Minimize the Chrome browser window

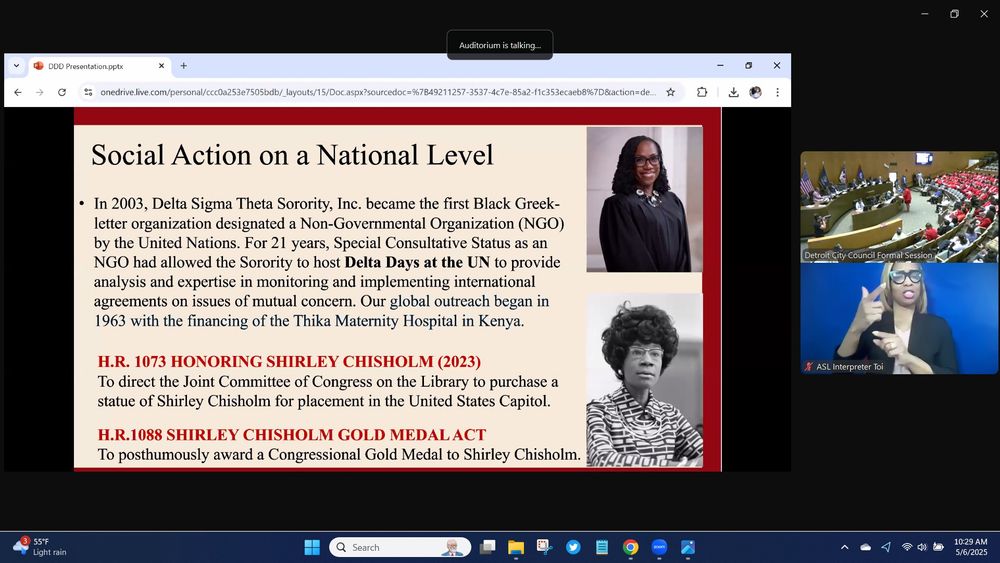(x=720, y=66)
